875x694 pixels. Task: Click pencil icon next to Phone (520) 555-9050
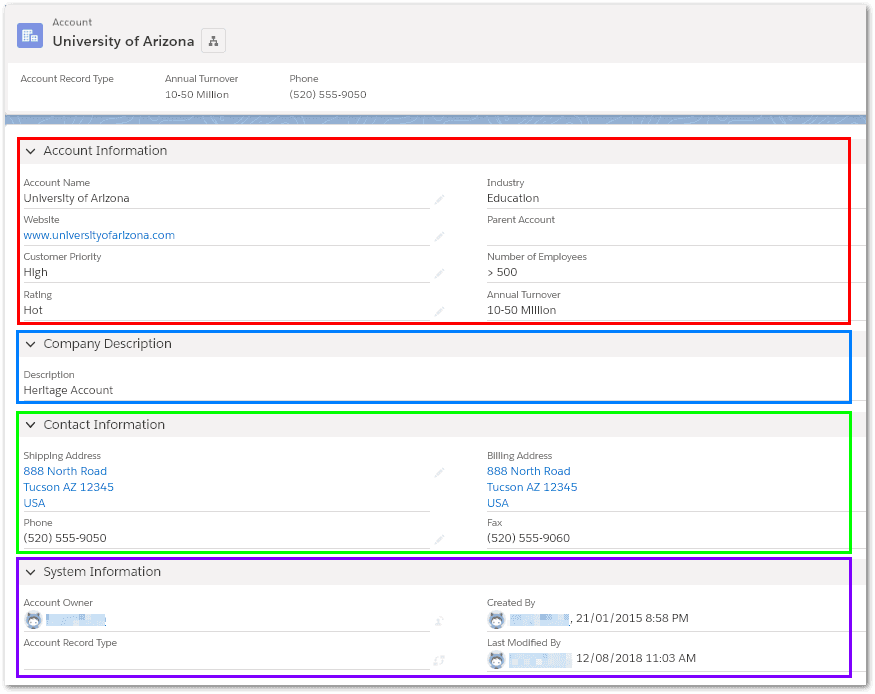coord(438,539)
